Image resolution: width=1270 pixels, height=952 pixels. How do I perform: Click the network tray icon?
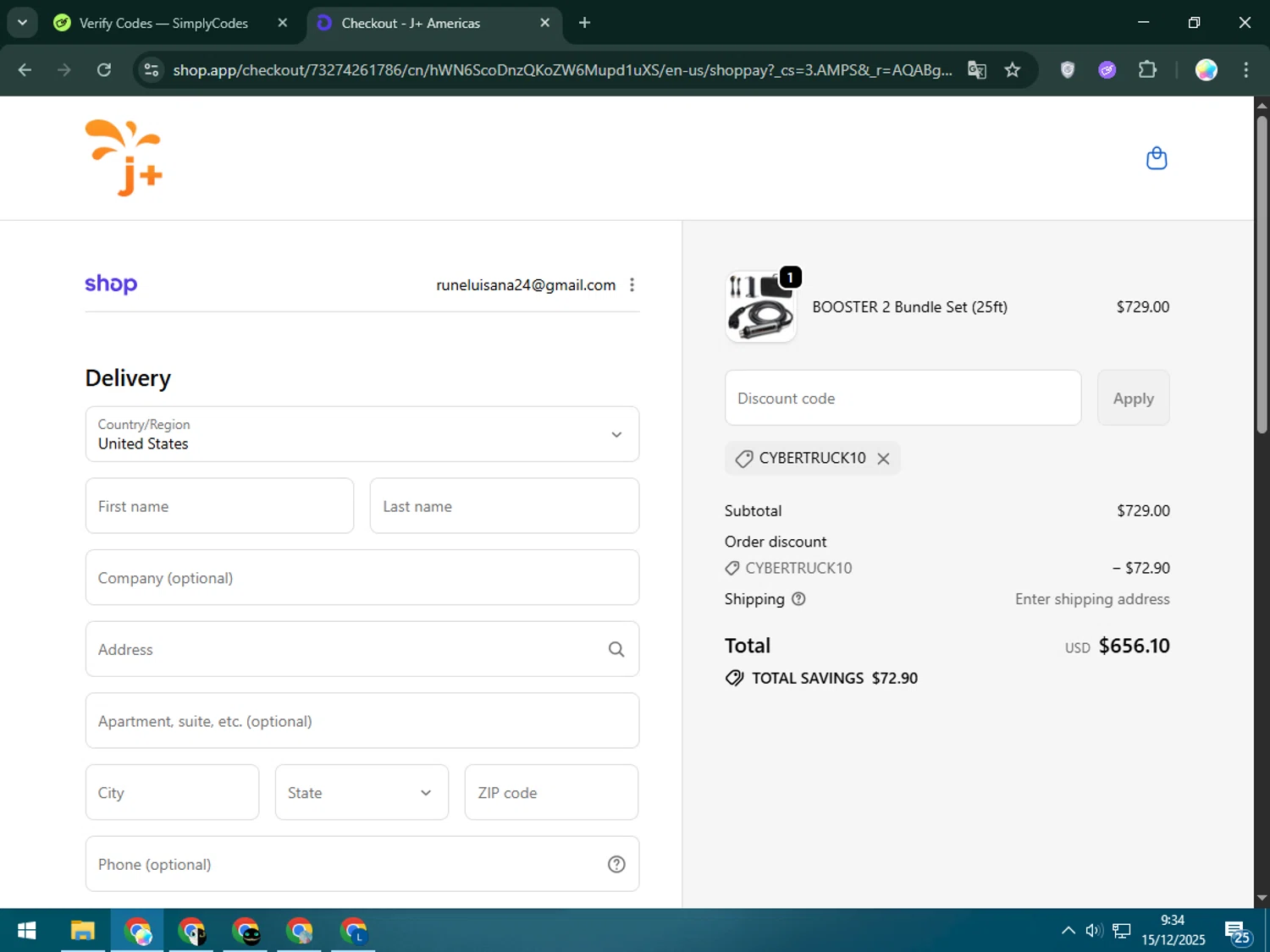[x=1122, y=931]
